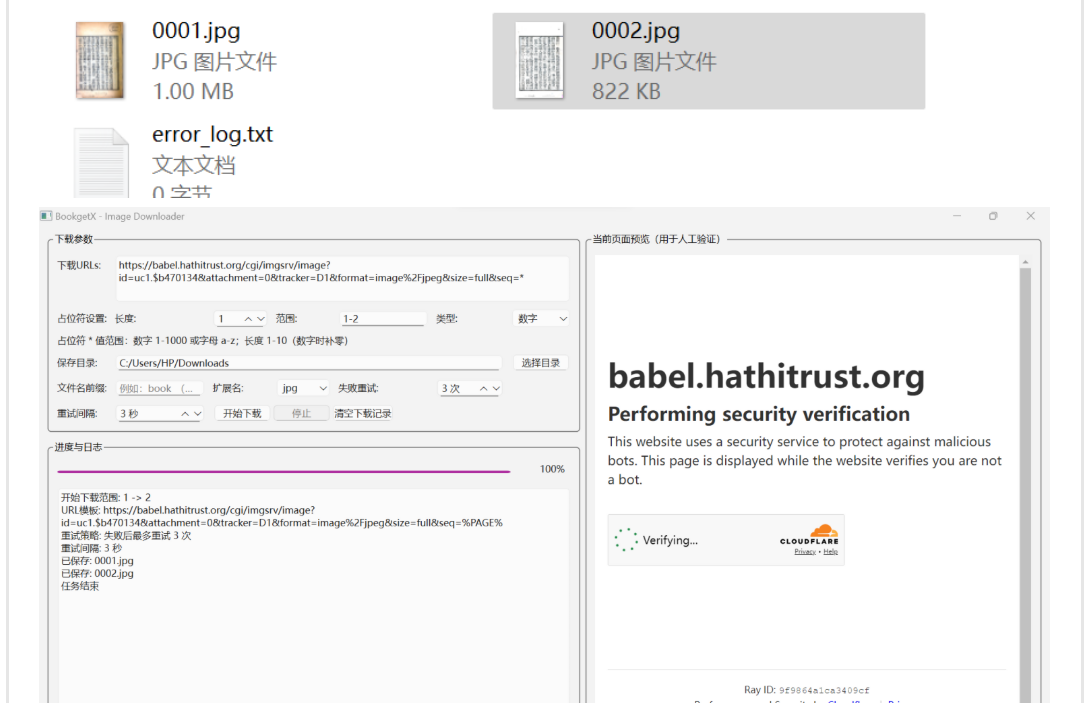Screen dimensions: 1091x703
Task: Click the 范围 range field showing 1-2
Action: click(383, 319)
